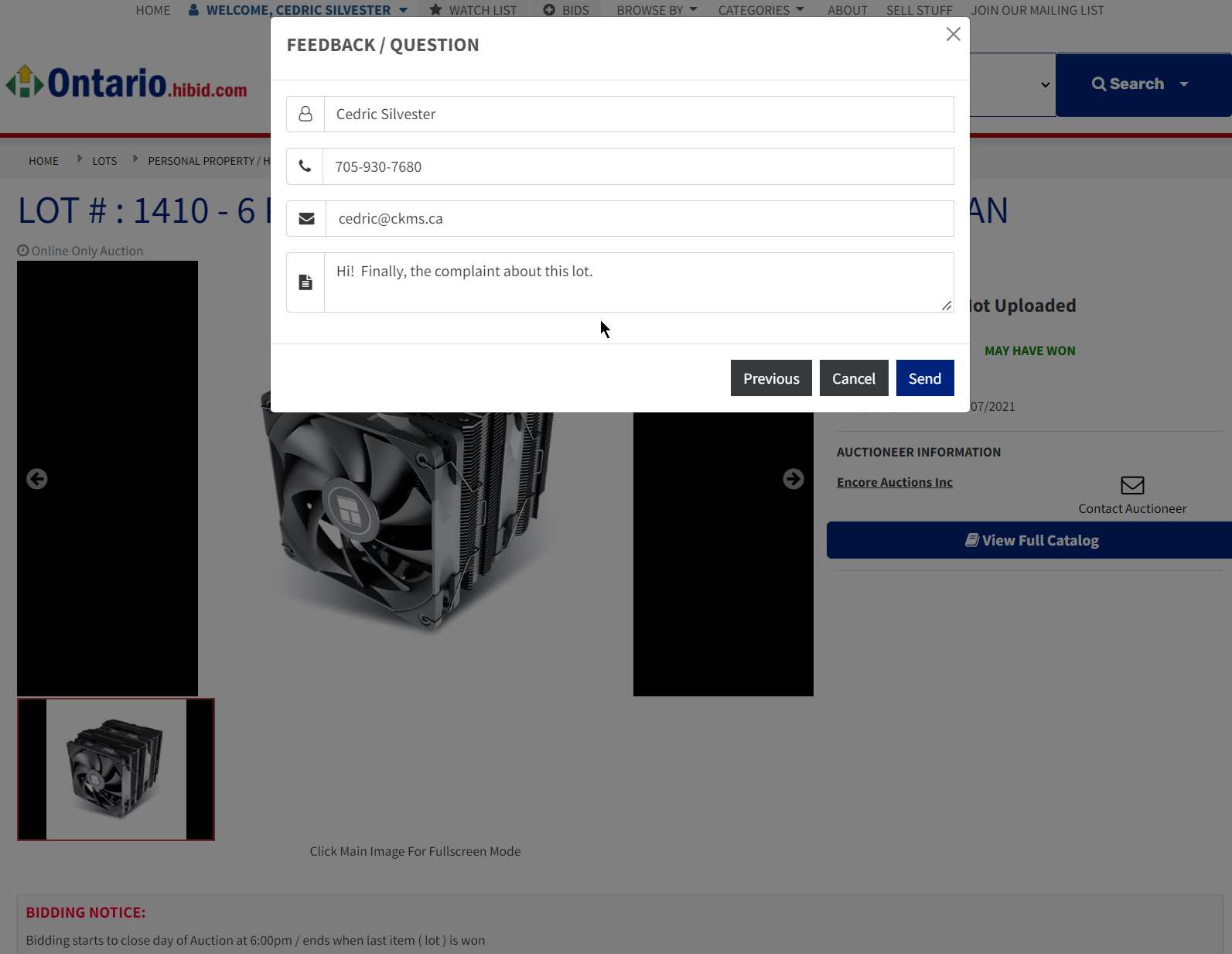1232x954 pixels.
Task: Open the Encore Auctions Inc link
Action: 894,482
